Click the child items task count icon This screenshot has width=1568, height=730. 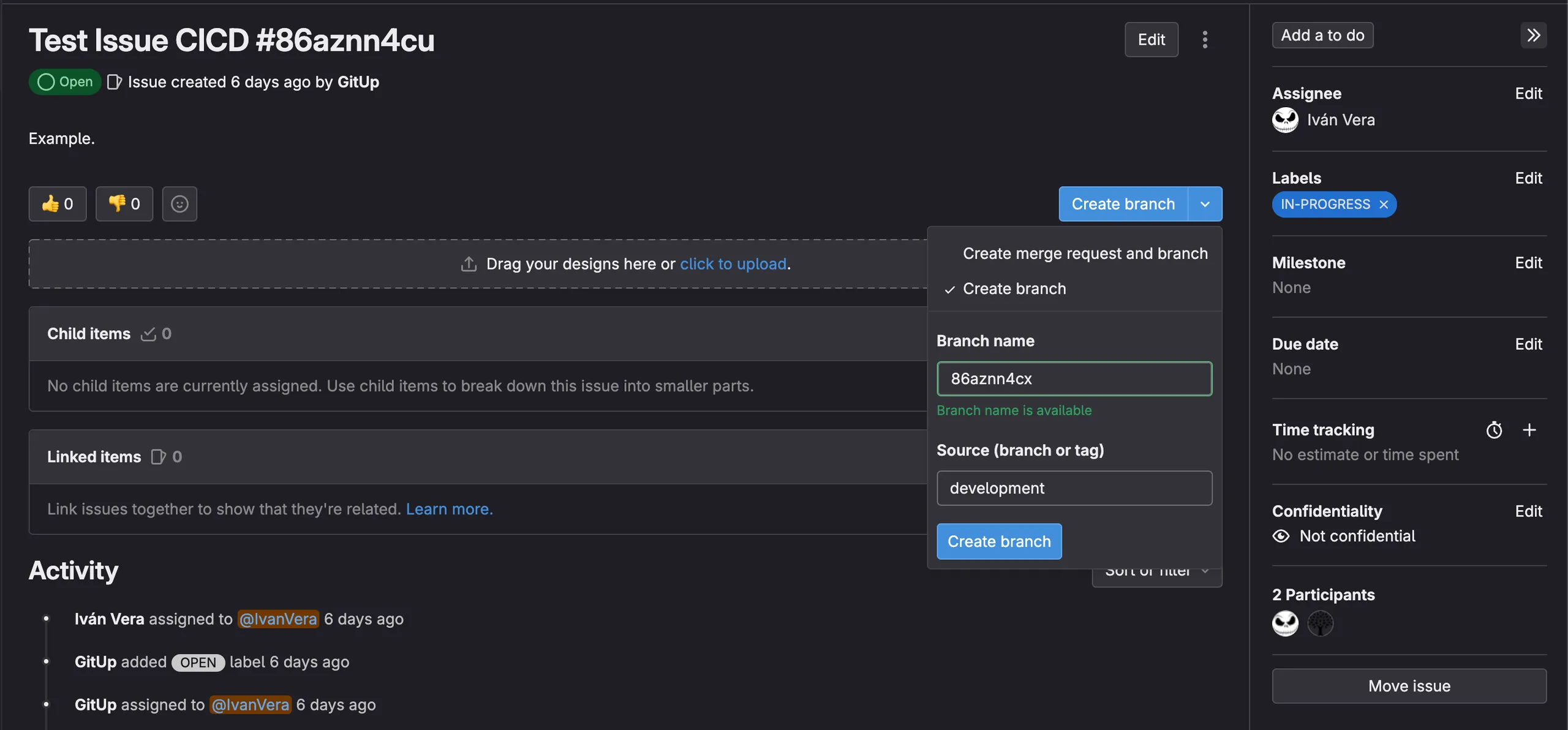pos(148,334)
